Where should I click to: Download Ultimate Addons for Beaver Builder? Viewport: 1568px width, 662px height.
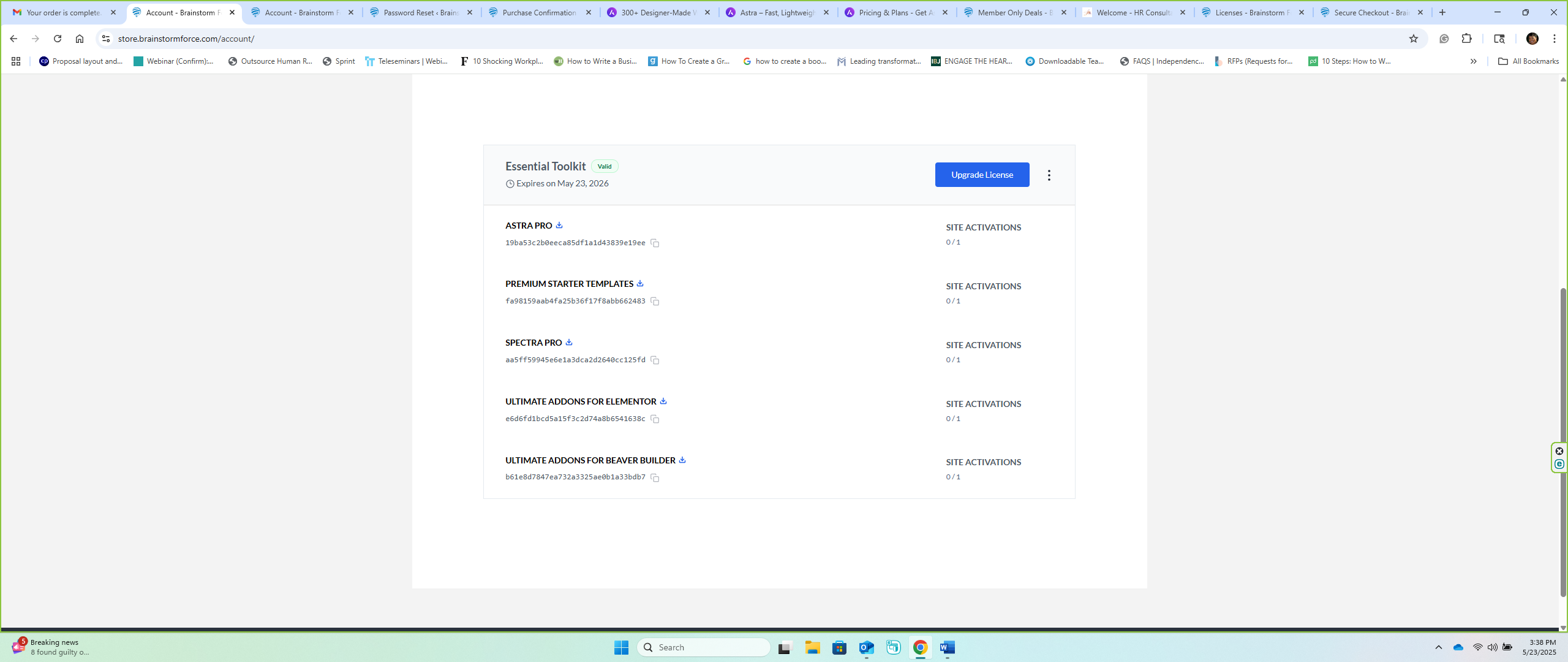coord(682,460)
